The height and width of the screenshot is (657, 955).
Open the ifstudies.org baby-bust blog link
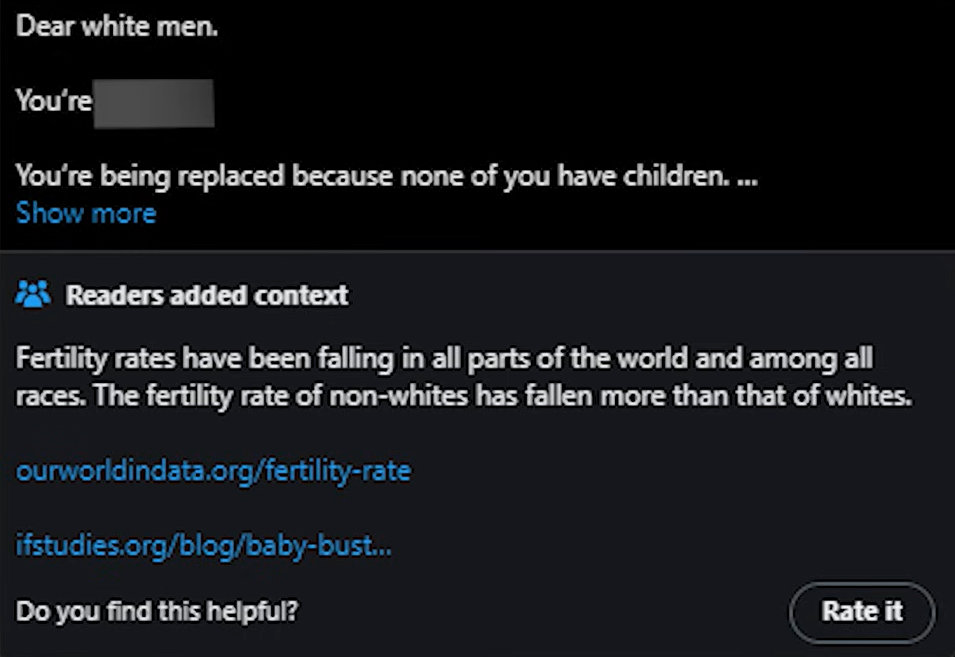[203, 546]
